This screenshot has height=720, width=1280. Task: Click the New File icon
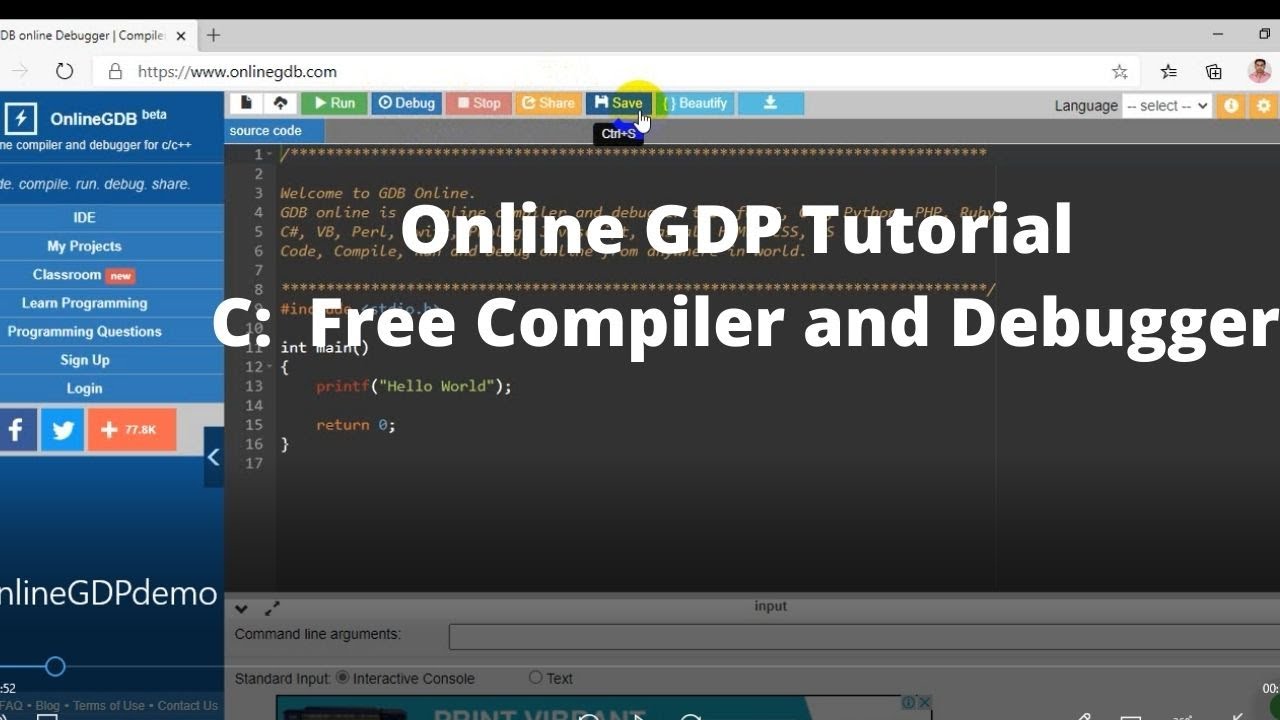click(x=246, y=103)
